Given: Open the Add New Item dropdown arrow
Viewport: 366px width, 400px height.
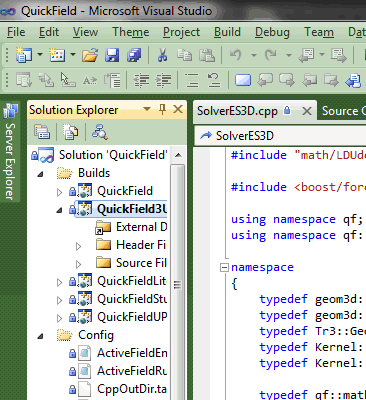Looking at the screenshot, I should tap(73, 54).
